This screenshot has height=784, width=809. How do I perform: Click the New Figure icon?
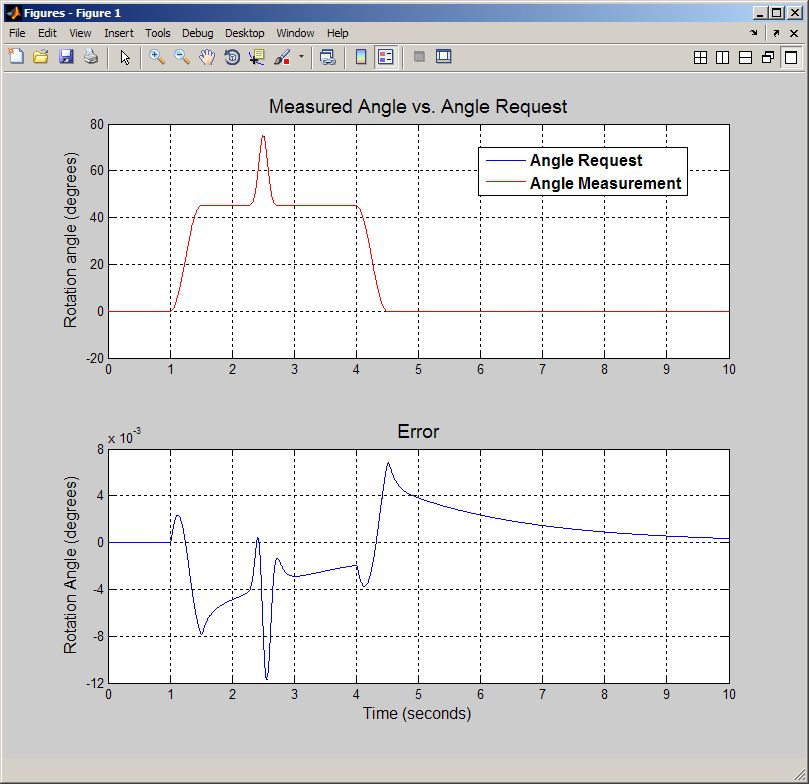(16, 57)
